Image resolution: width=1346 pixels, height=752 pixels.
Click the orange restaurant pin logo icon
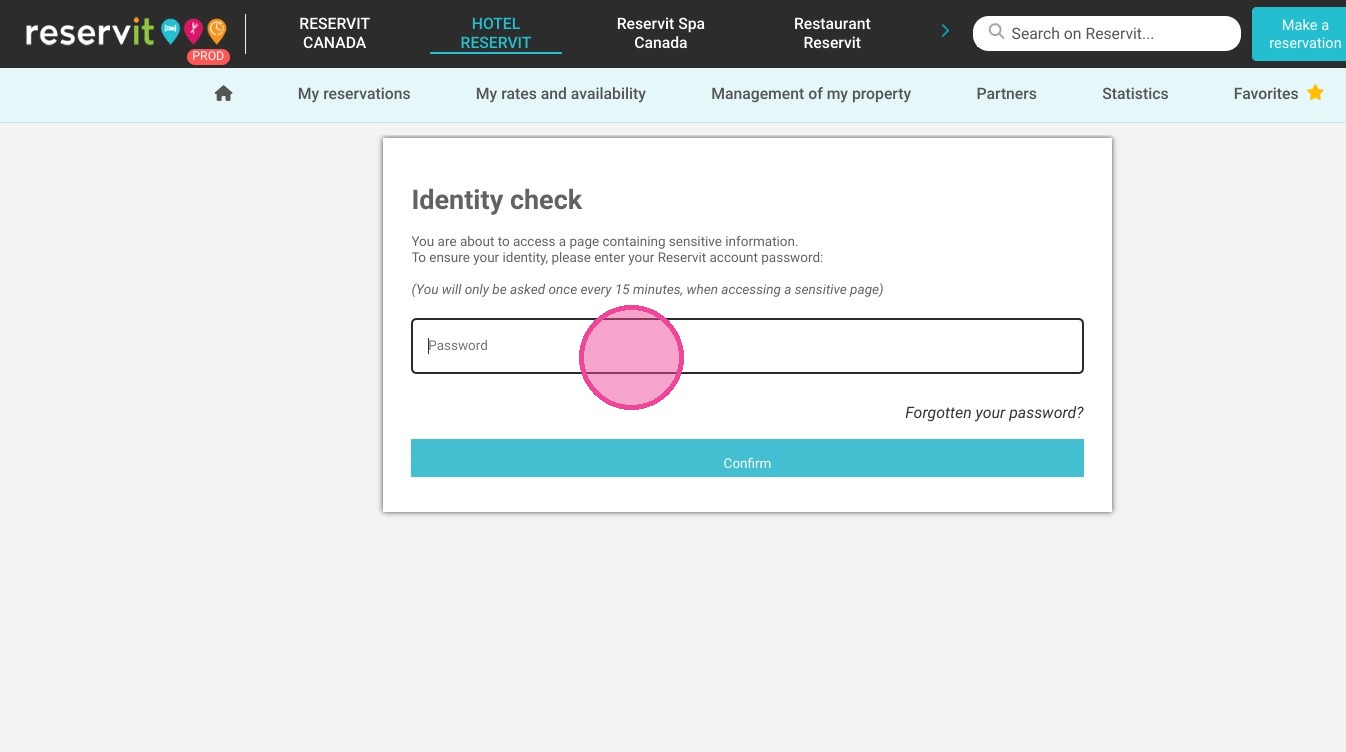[x=216, y=31]
